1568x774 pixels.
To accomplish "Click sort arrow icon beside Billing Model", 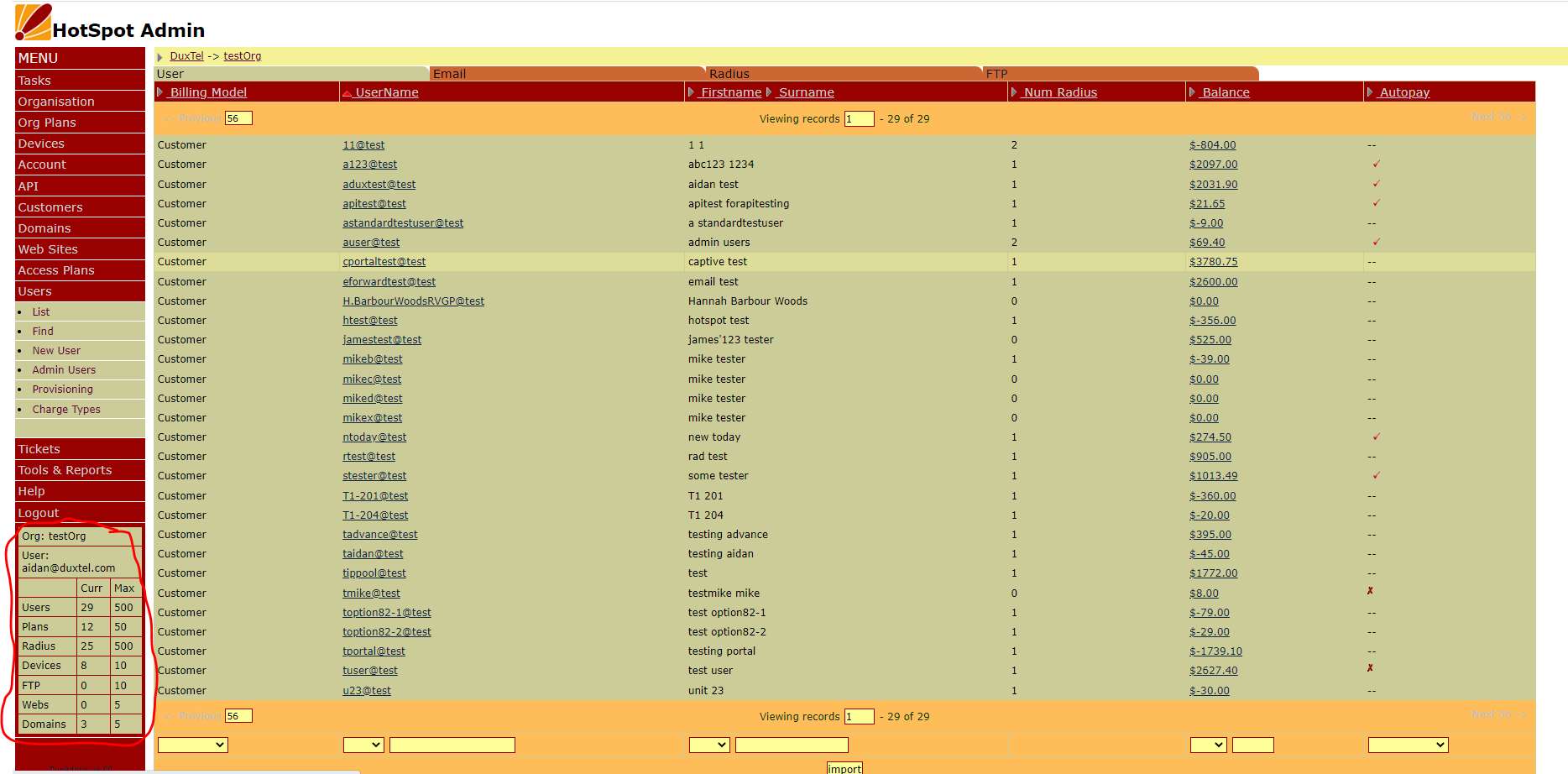I will pos(159,92).
